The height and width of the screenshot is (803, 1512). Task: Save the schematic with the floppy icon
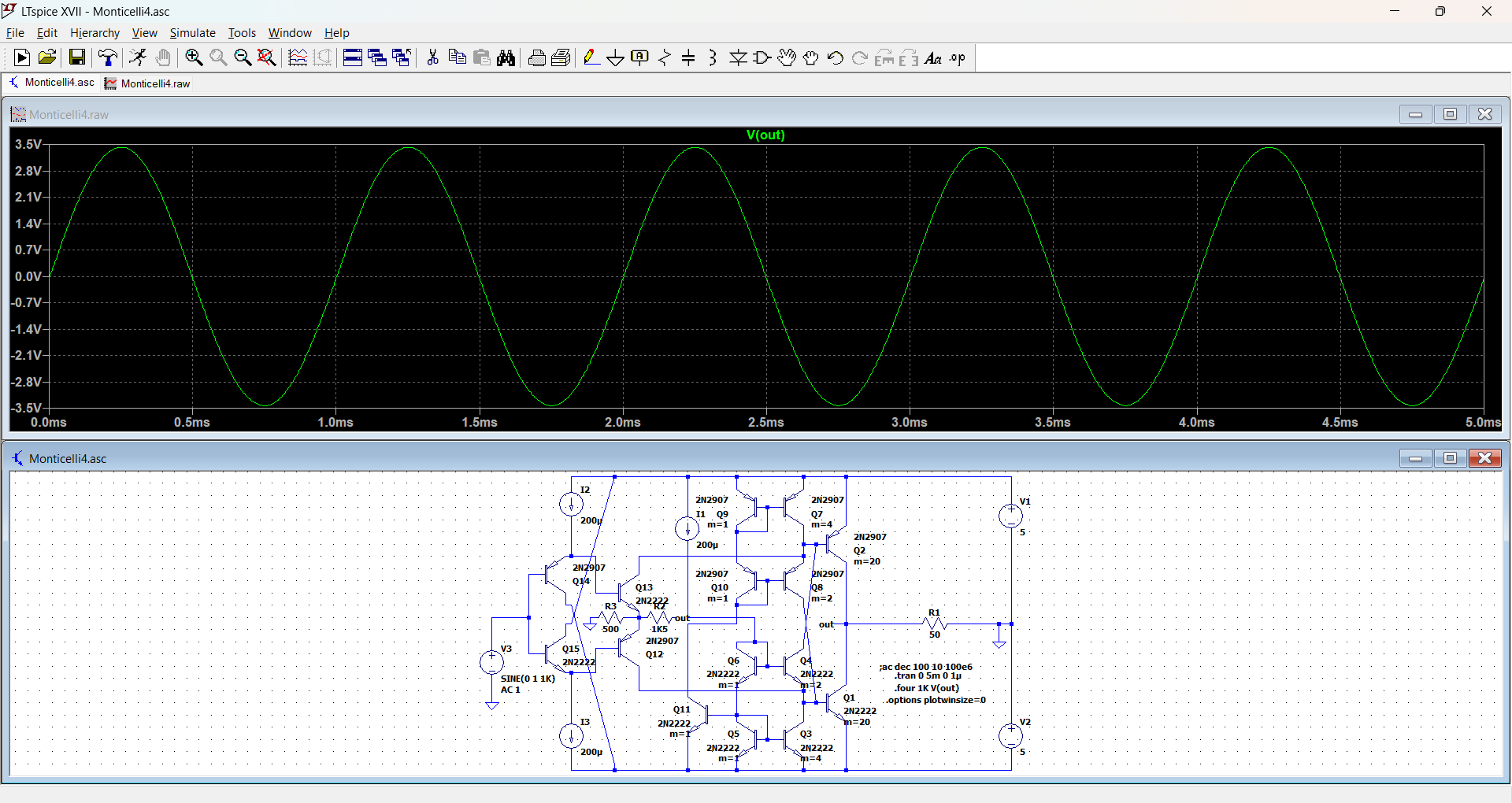click(76, 57)
